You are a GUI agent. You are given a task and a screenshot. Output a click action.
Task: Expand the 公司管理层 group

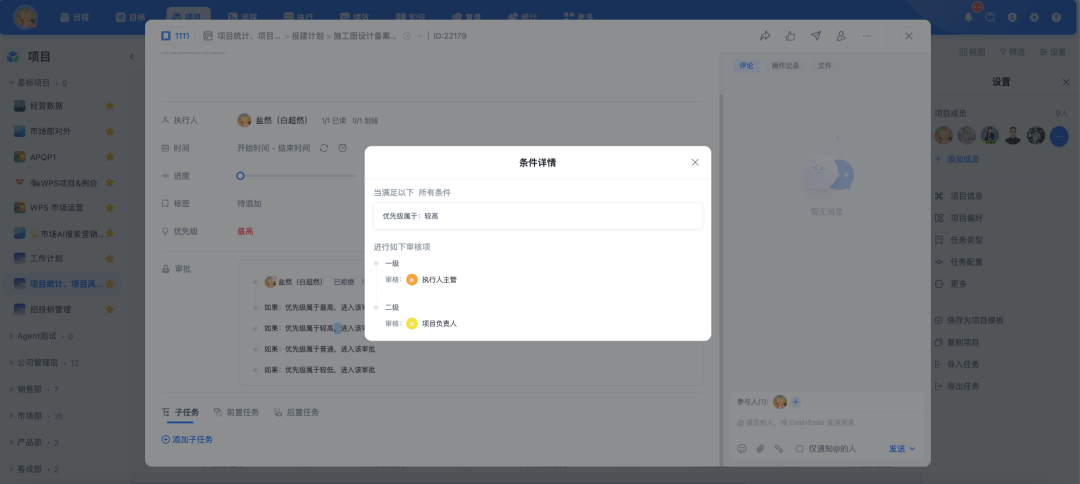pyautogui.click(x=12, y=363)
